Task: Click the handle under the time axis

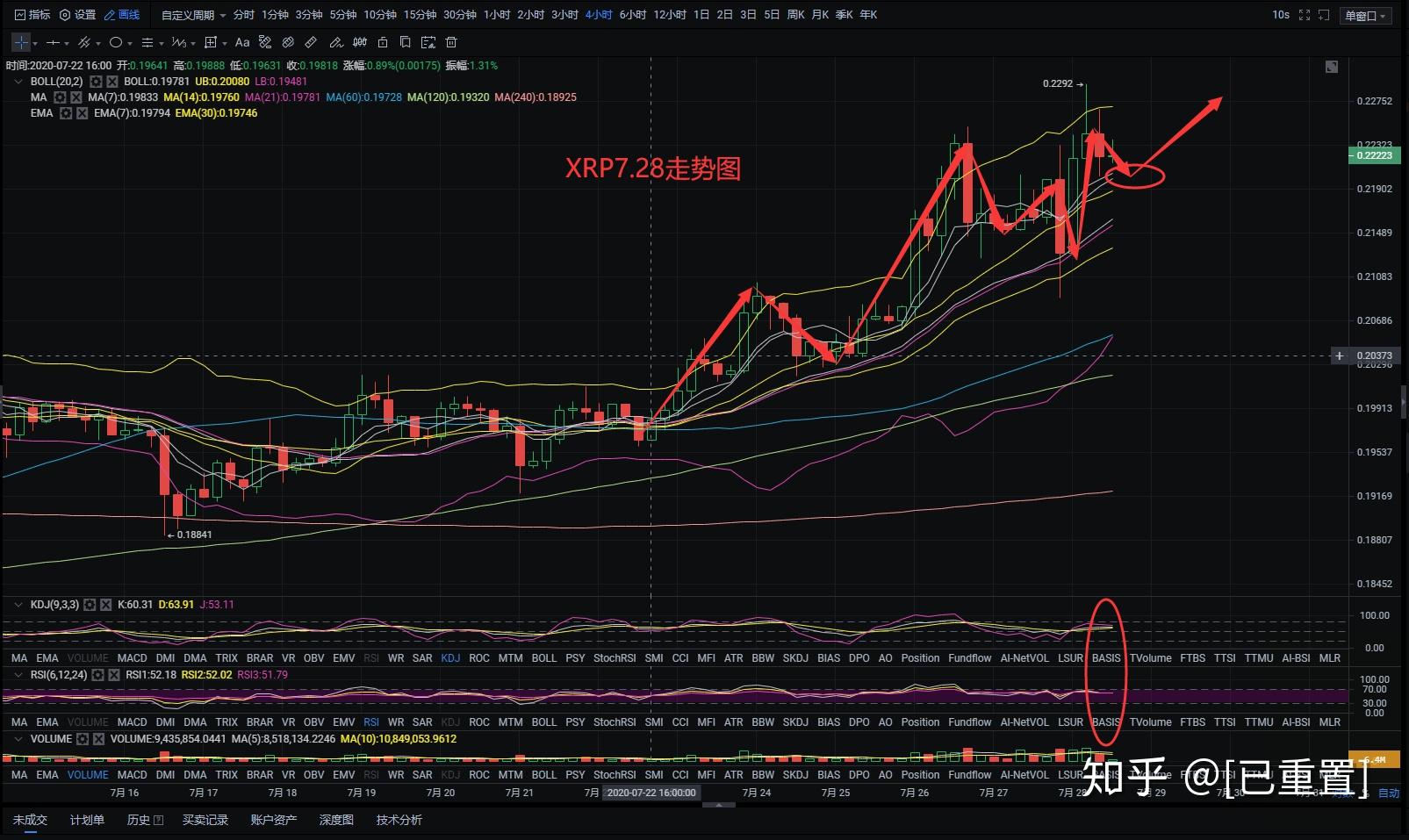Action: pyautogui.click(x=720, y=803)
